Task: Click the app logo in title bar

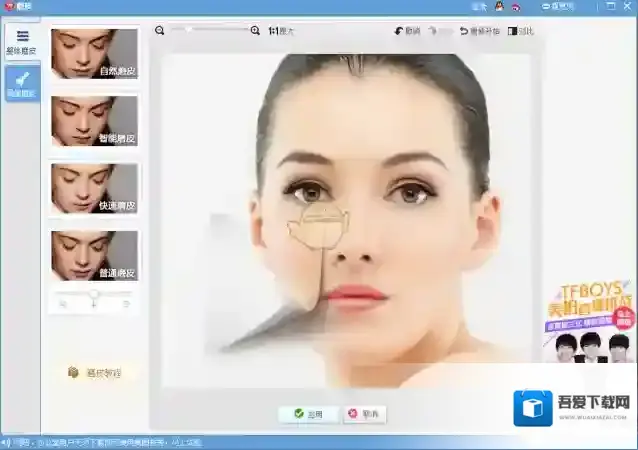Action: pyautogui.click(x=10, y=7)
